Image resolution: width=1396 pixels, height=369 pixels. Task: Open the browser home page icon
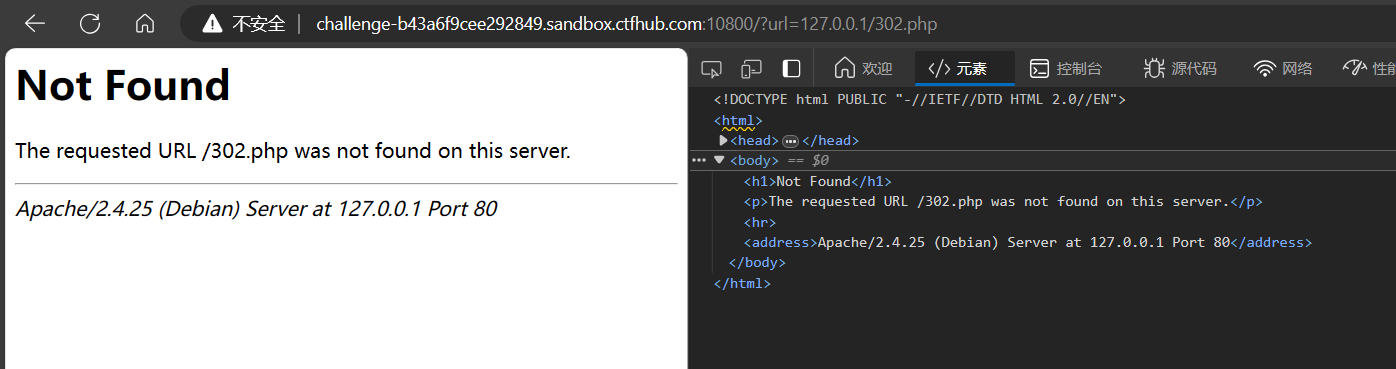point(145,23)
